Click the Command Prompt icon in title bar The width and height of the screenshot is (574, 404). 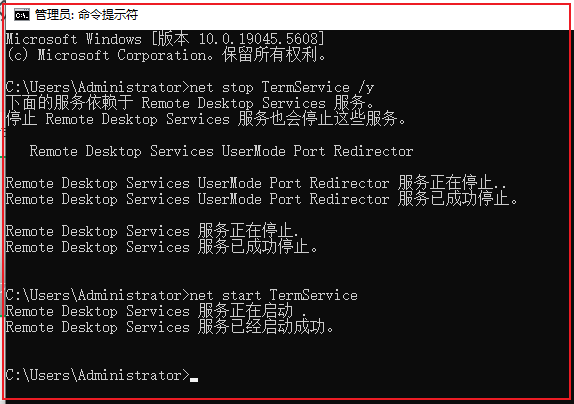(22, 15)
